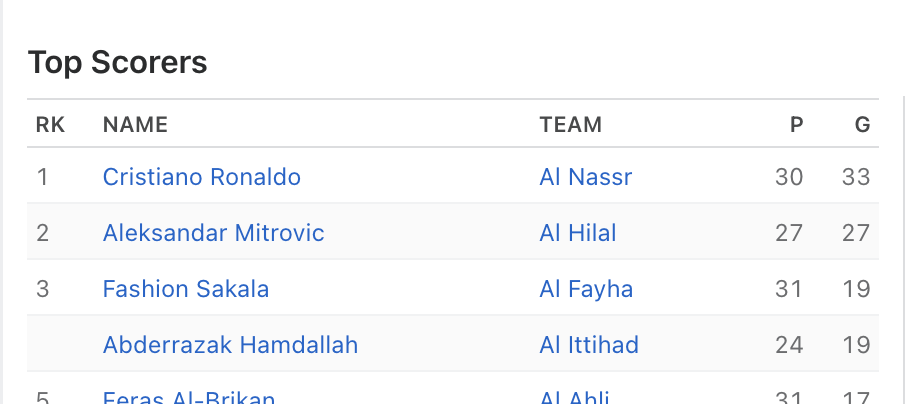Click Fashion Sakala's 31 played value
The image size is (916, 404).
[x=789, y=289]
